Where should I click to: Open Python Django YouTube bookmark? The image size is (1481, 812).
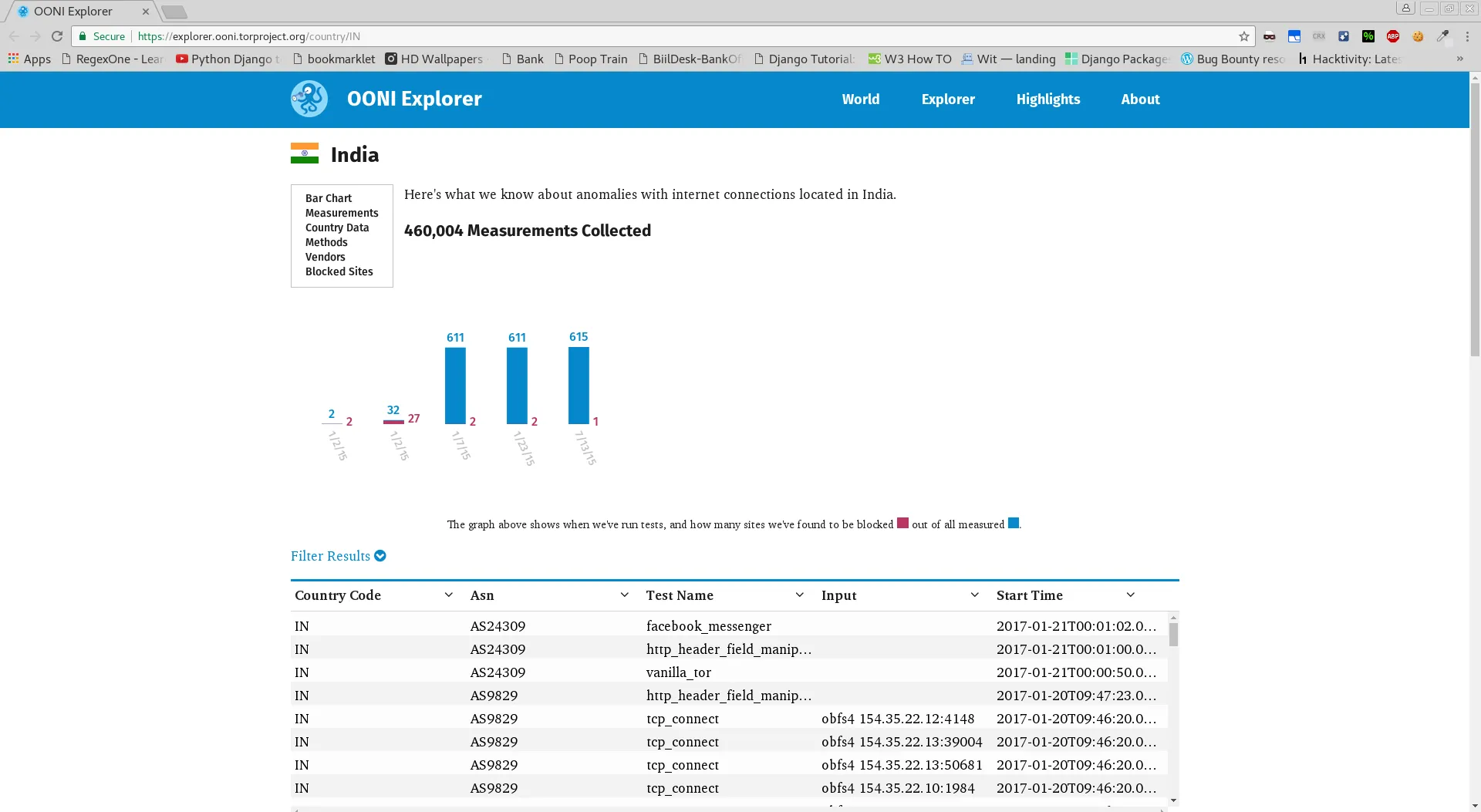tap(228, 59)
